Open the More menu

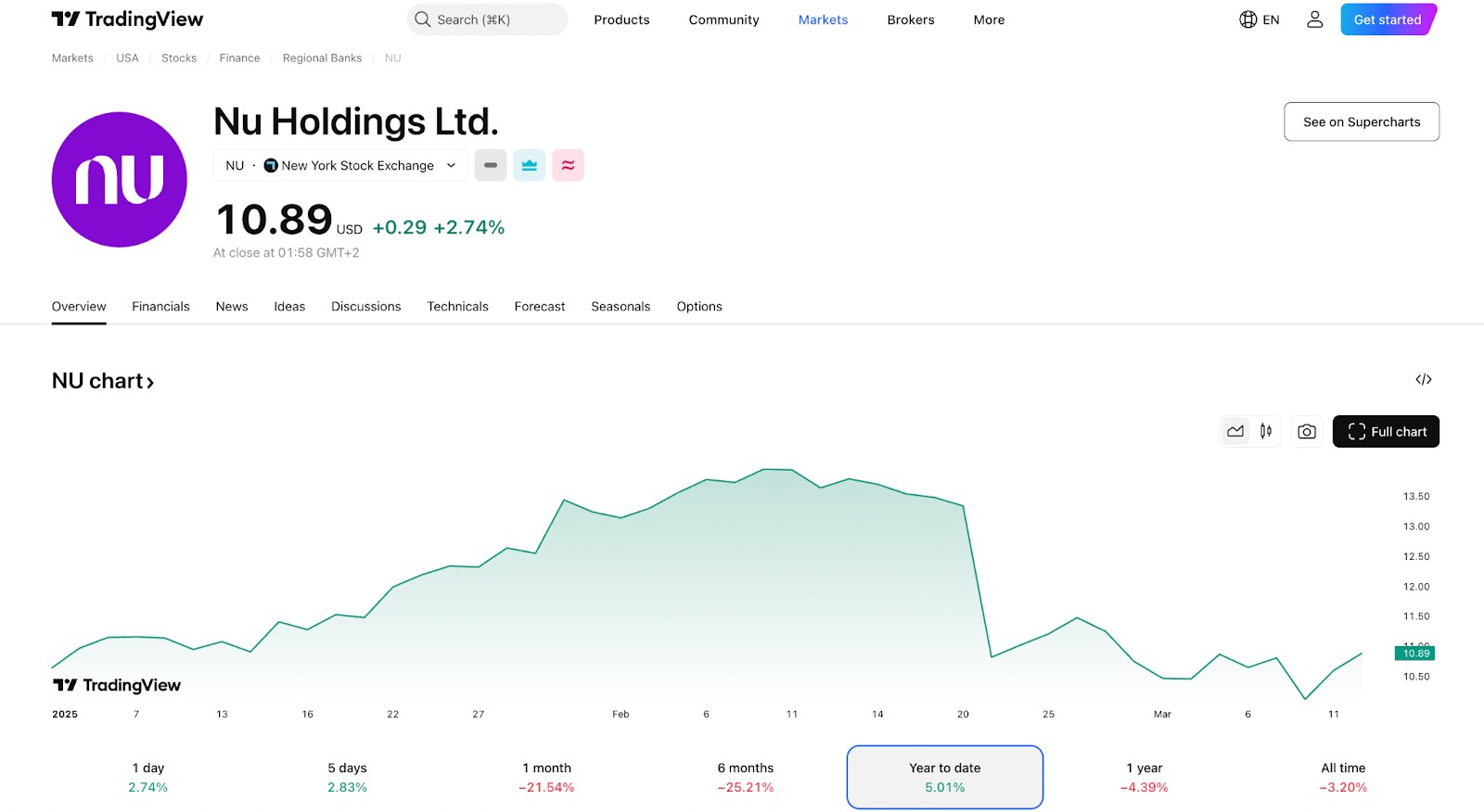[989, 19]
